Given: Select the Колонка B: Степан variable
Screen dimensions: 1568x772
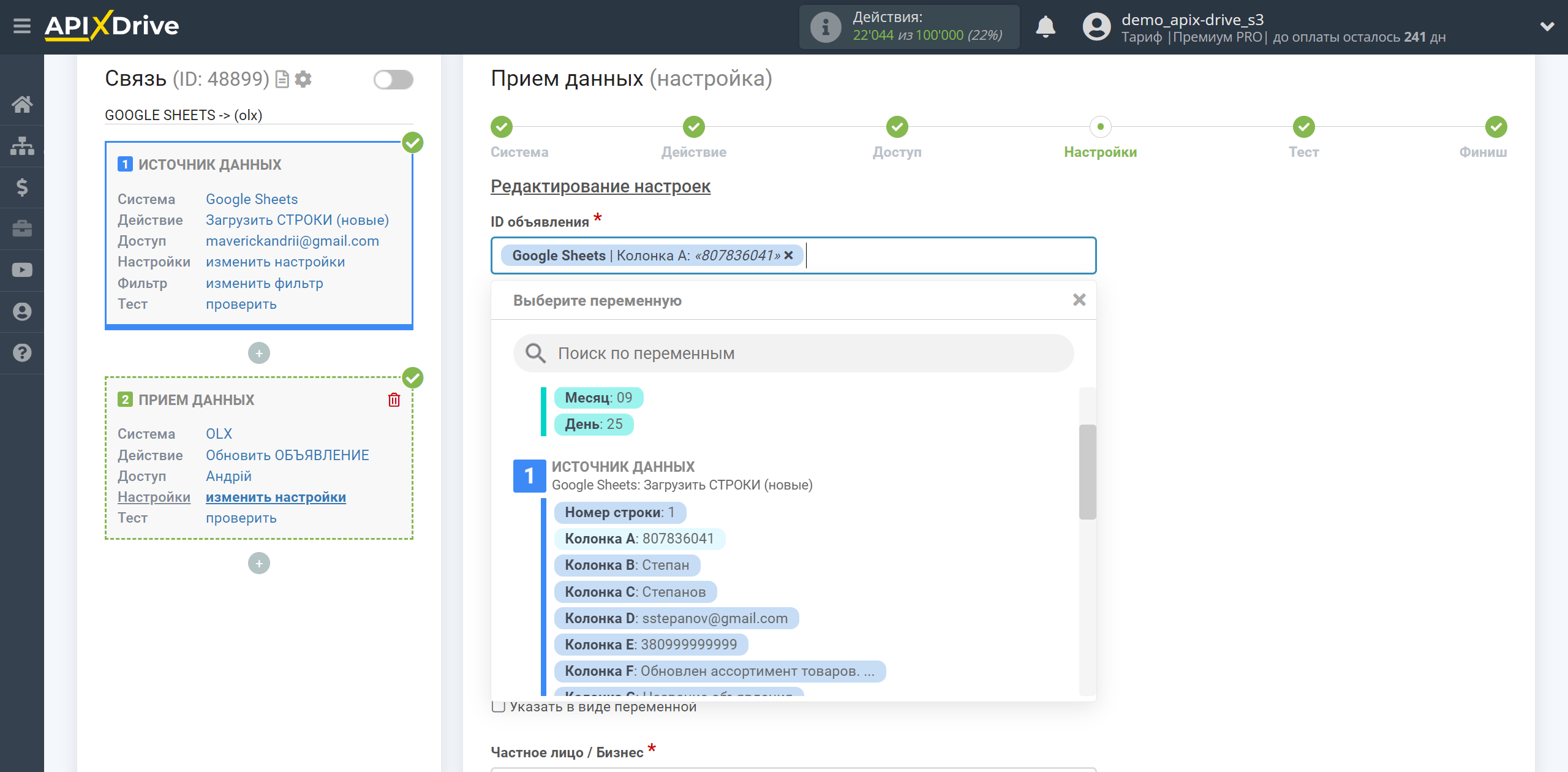Looking at the screenshot, I should [x=627, y=565].
